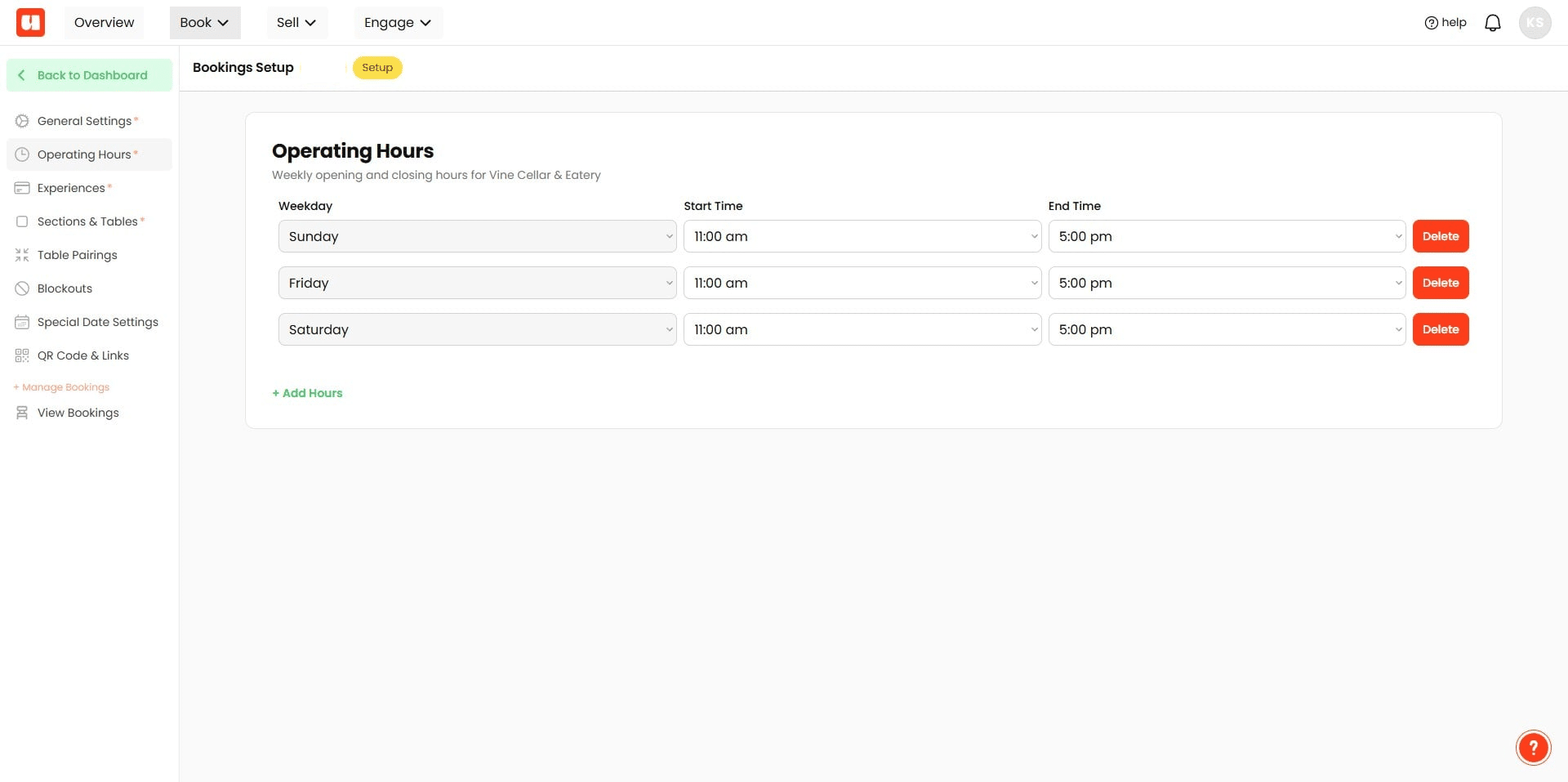1568x782 pixels.
Task: Click the QR Code & Links icon
Action: click(x=22, y=355)
